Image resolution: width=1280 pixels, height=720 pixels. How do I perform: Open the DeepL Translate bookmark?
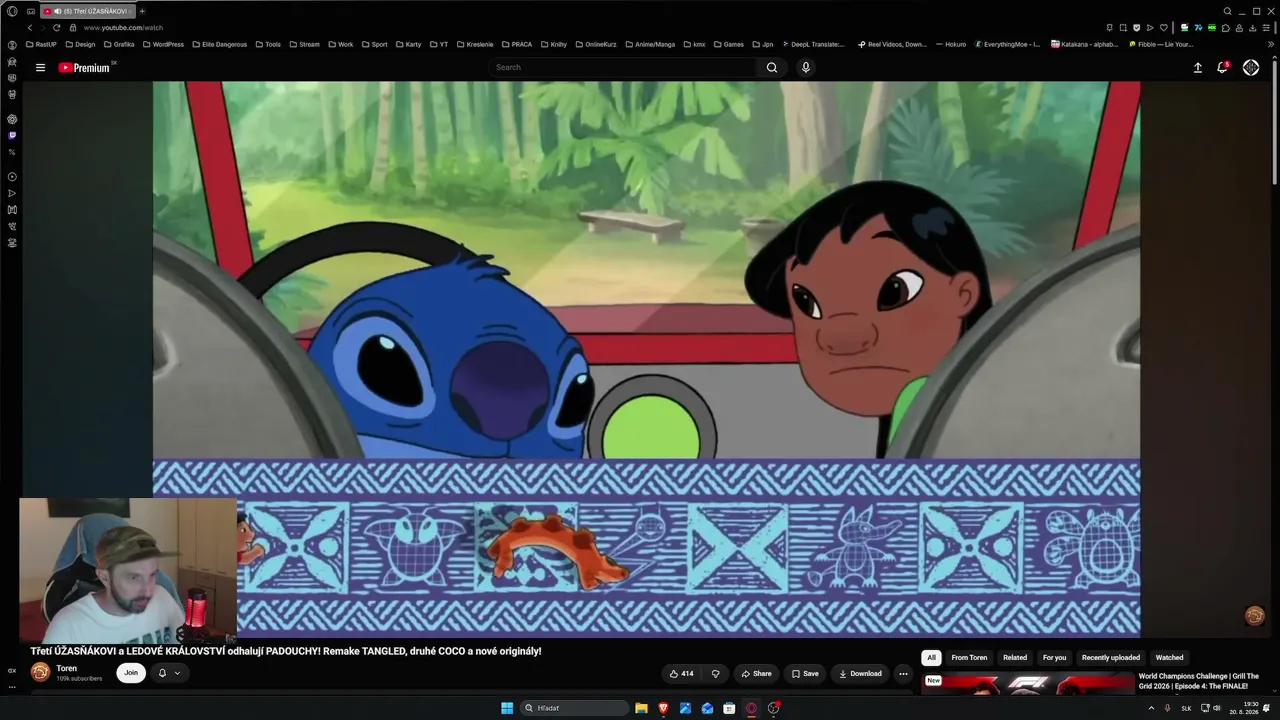click(813, 44)
